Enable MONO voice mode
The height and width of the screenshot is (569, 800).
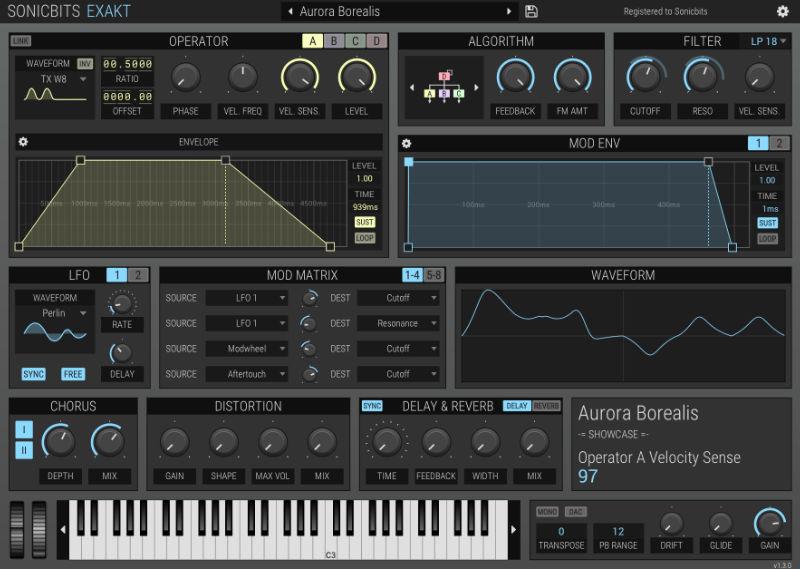click(x=547, y=512)
